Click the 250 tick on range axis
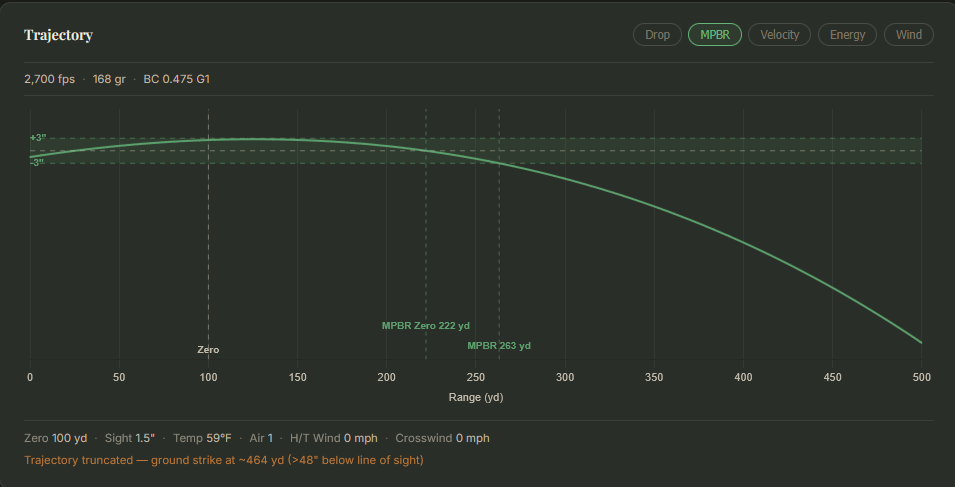Viewport: 955px width, 487px height. 476,377
